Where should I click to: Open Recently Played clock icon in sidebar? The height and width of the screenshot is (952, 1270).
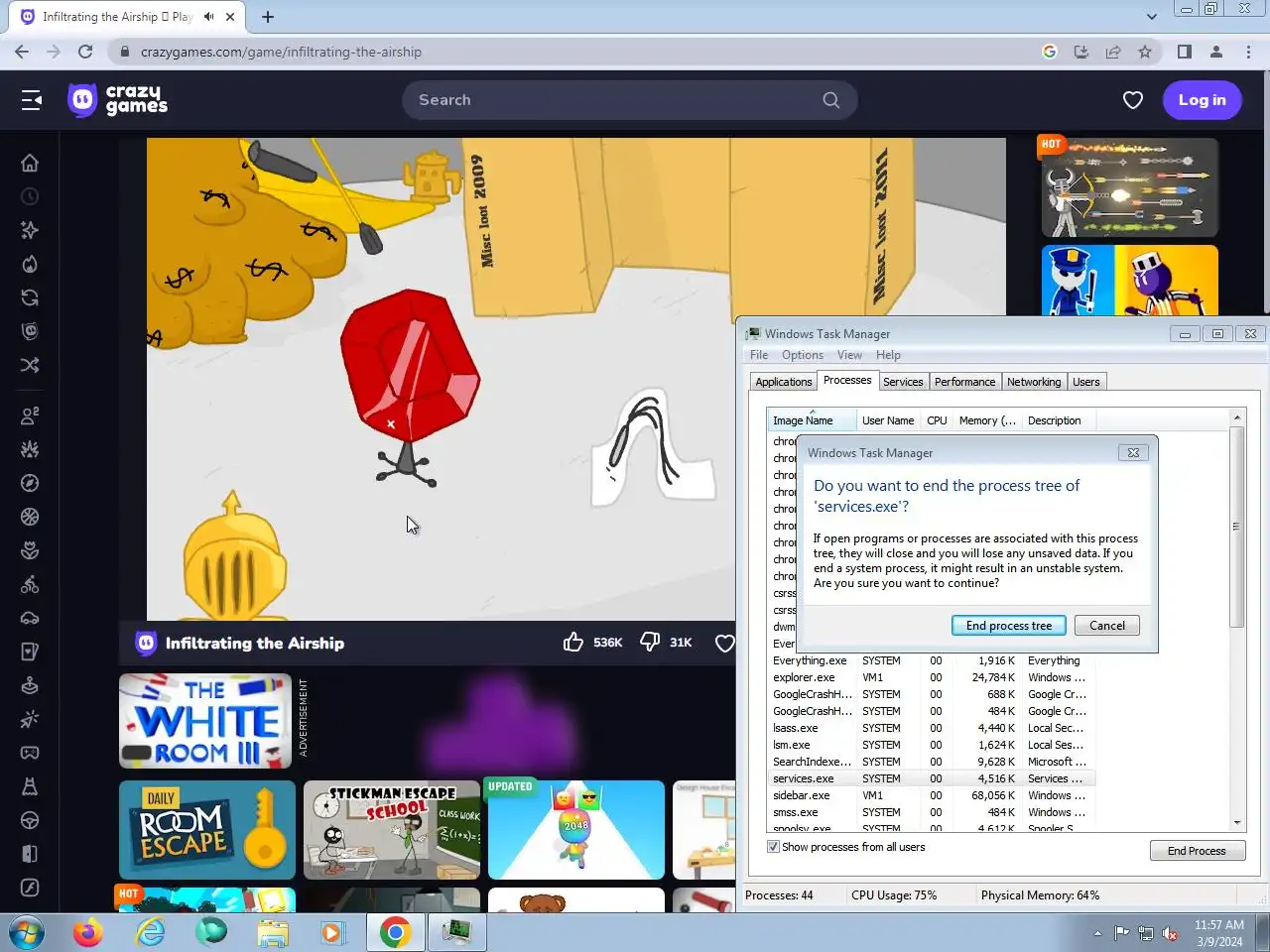(30, 196)
